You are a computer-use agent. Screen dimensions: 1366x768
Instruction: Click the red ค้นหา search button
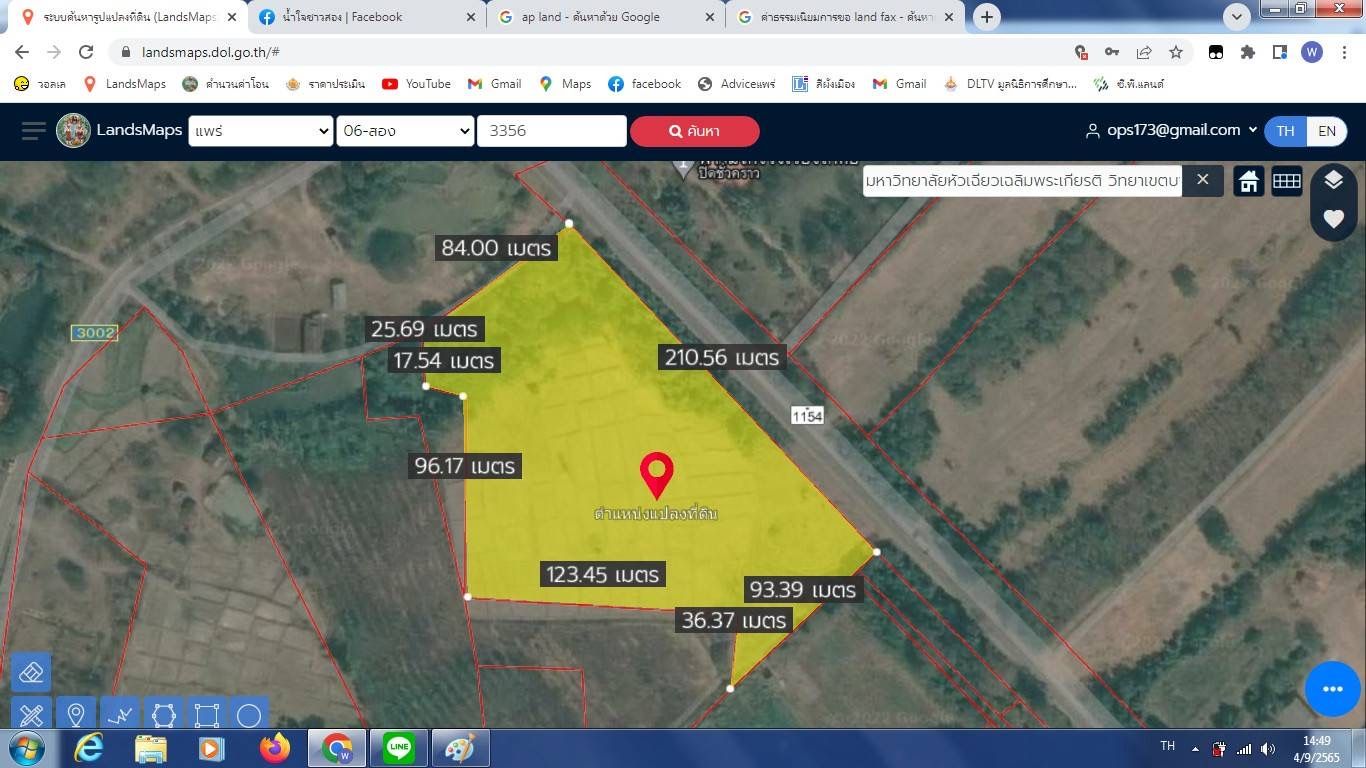coord(695,131)
